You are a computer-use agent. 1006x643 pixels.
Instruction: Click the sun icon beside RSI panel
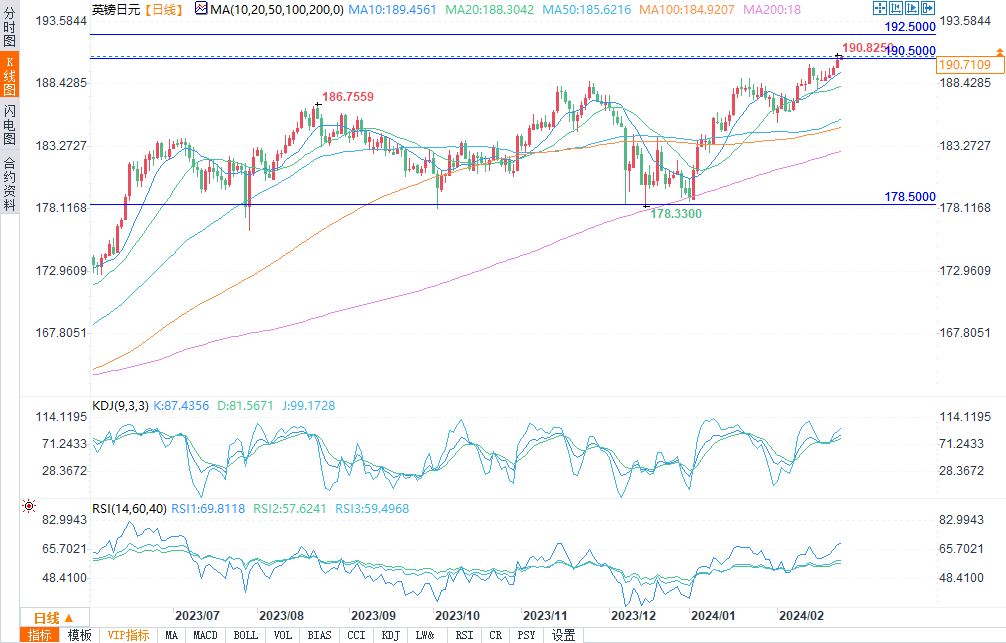pyautogui.click(x=28, y=507)
